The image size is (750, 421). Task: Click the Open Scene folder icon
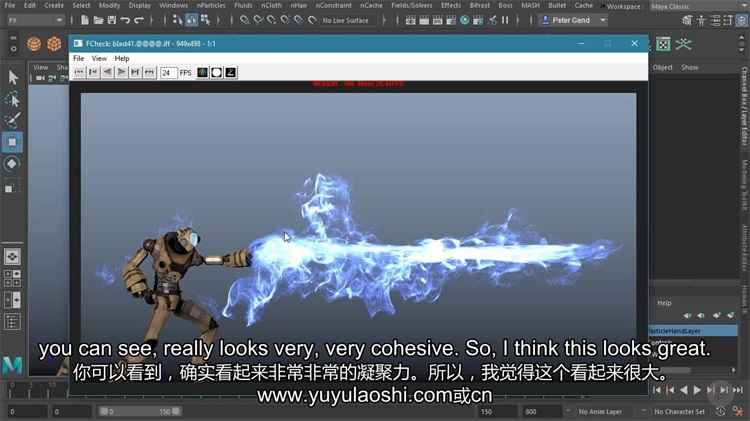coord(99,20)
